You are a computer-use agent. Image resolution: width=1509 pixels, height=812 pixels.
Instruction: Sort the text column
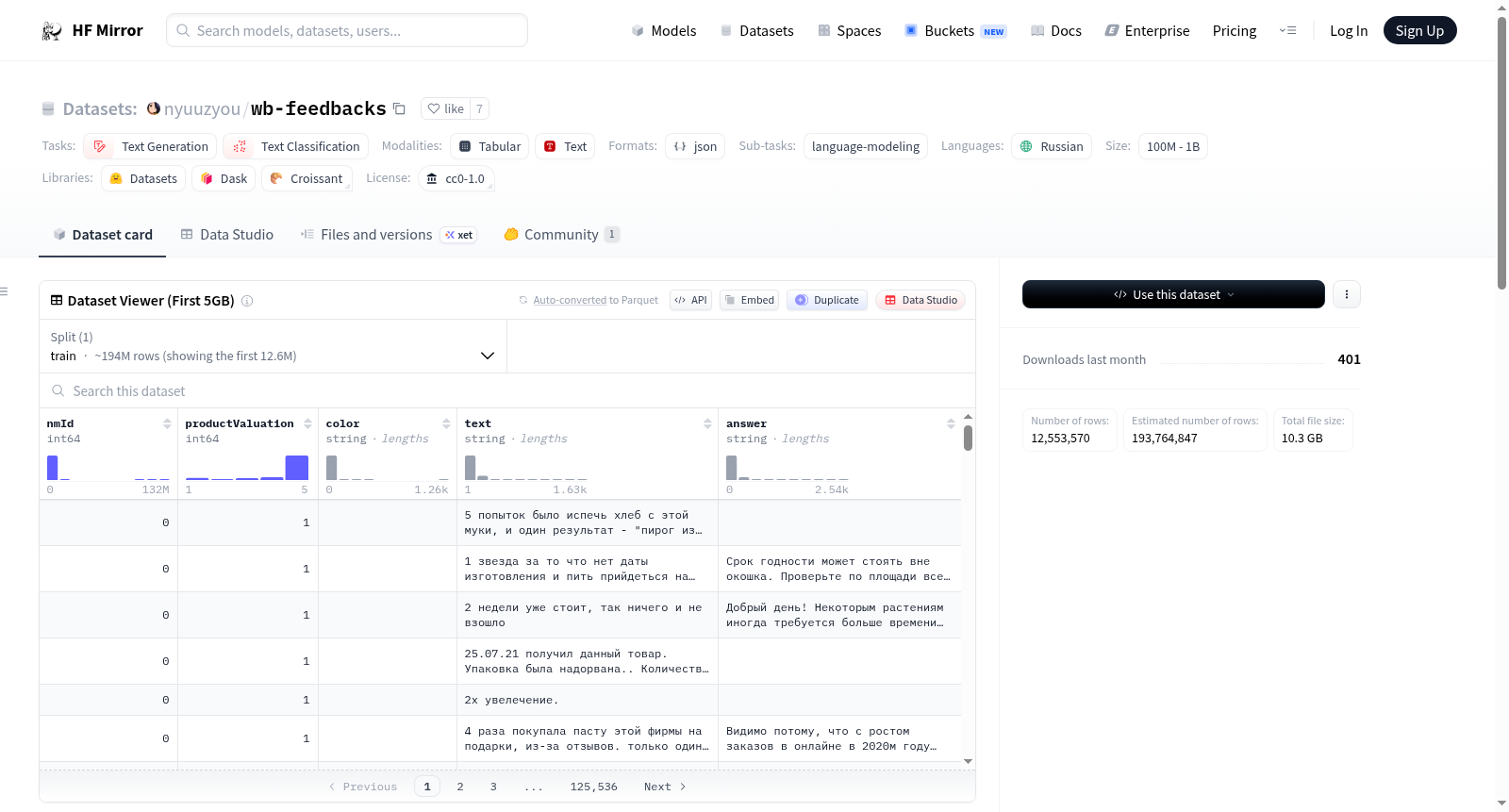pyautogui.click(x=707, y=423)
